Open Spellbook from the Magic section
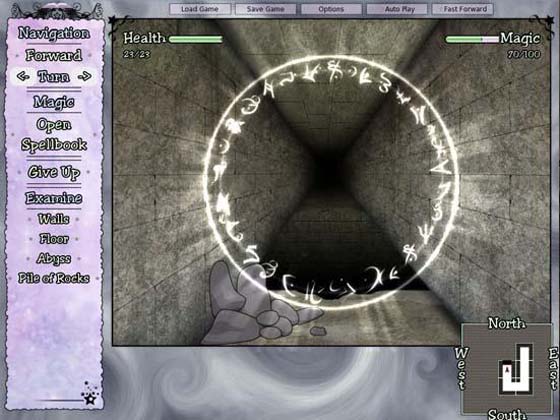560x420 pixels. coord(54,135)
